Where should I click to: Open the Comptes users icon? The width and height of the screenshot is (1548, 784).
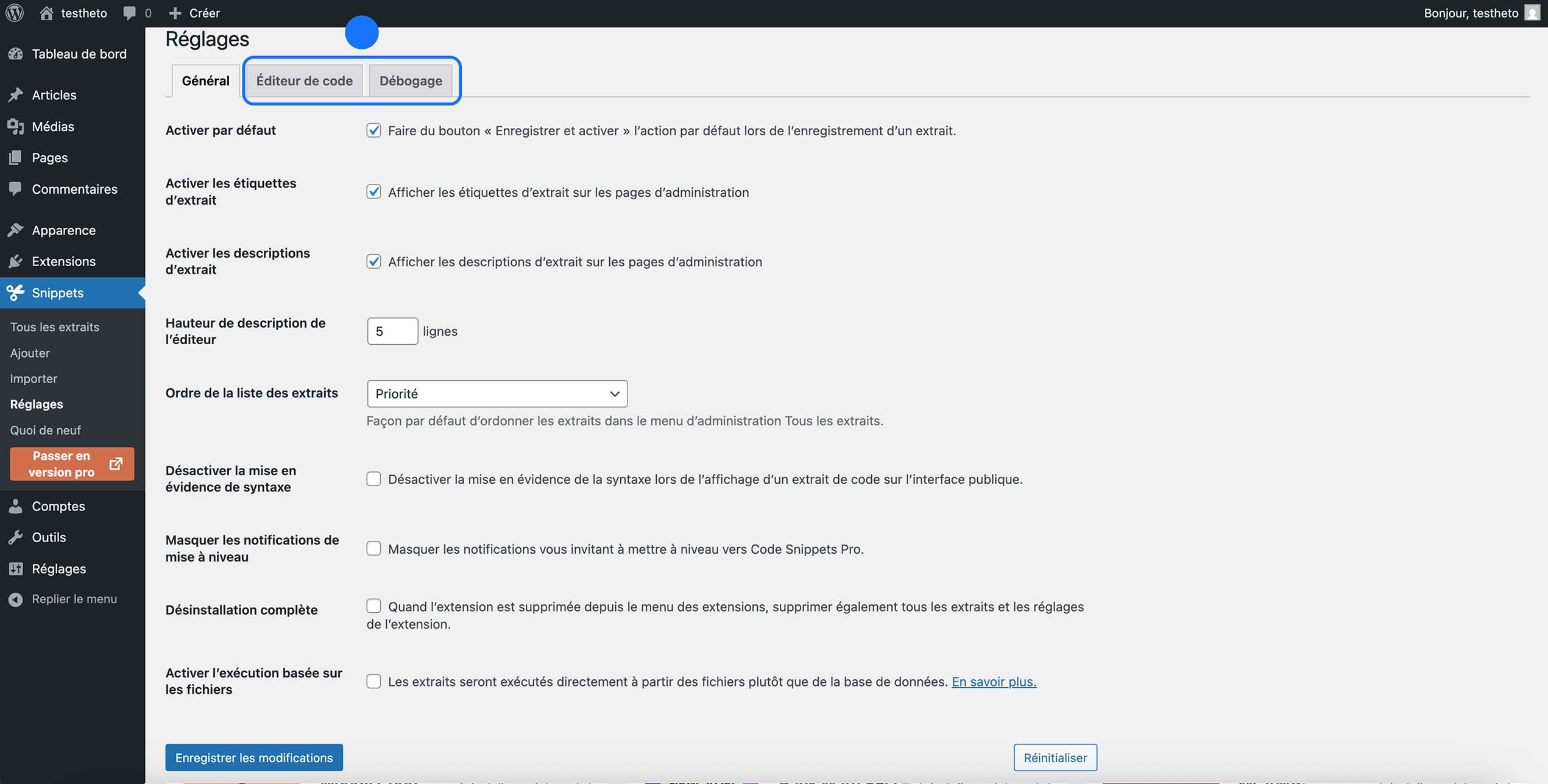[16, 506]
